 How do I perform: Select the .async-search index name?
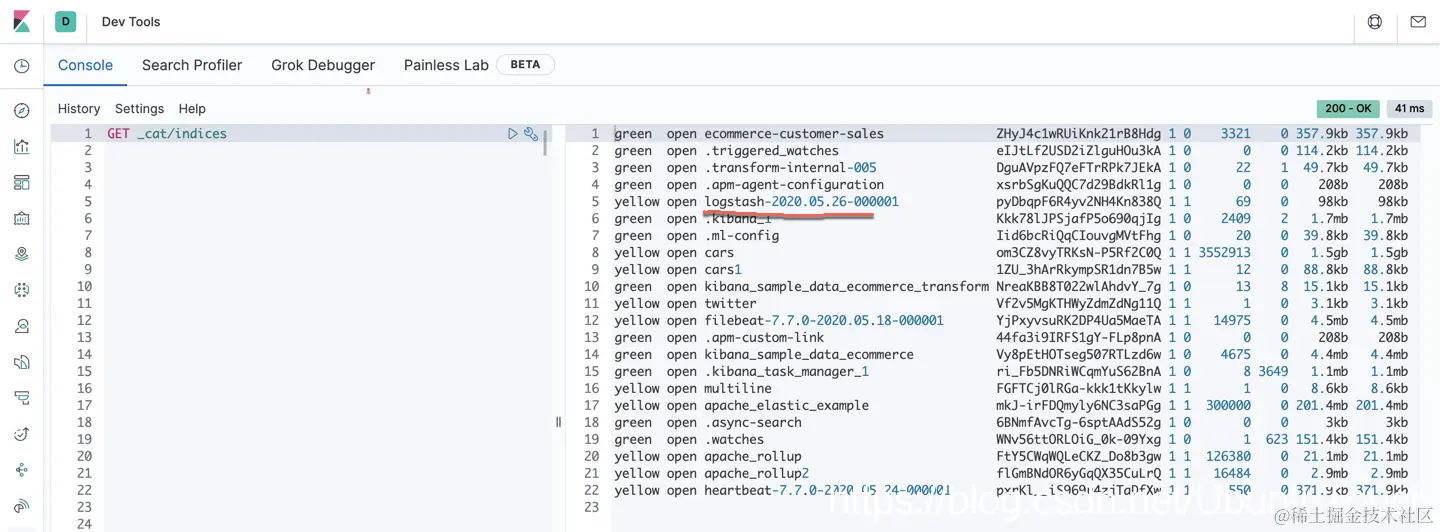click(x=753, y=423)
